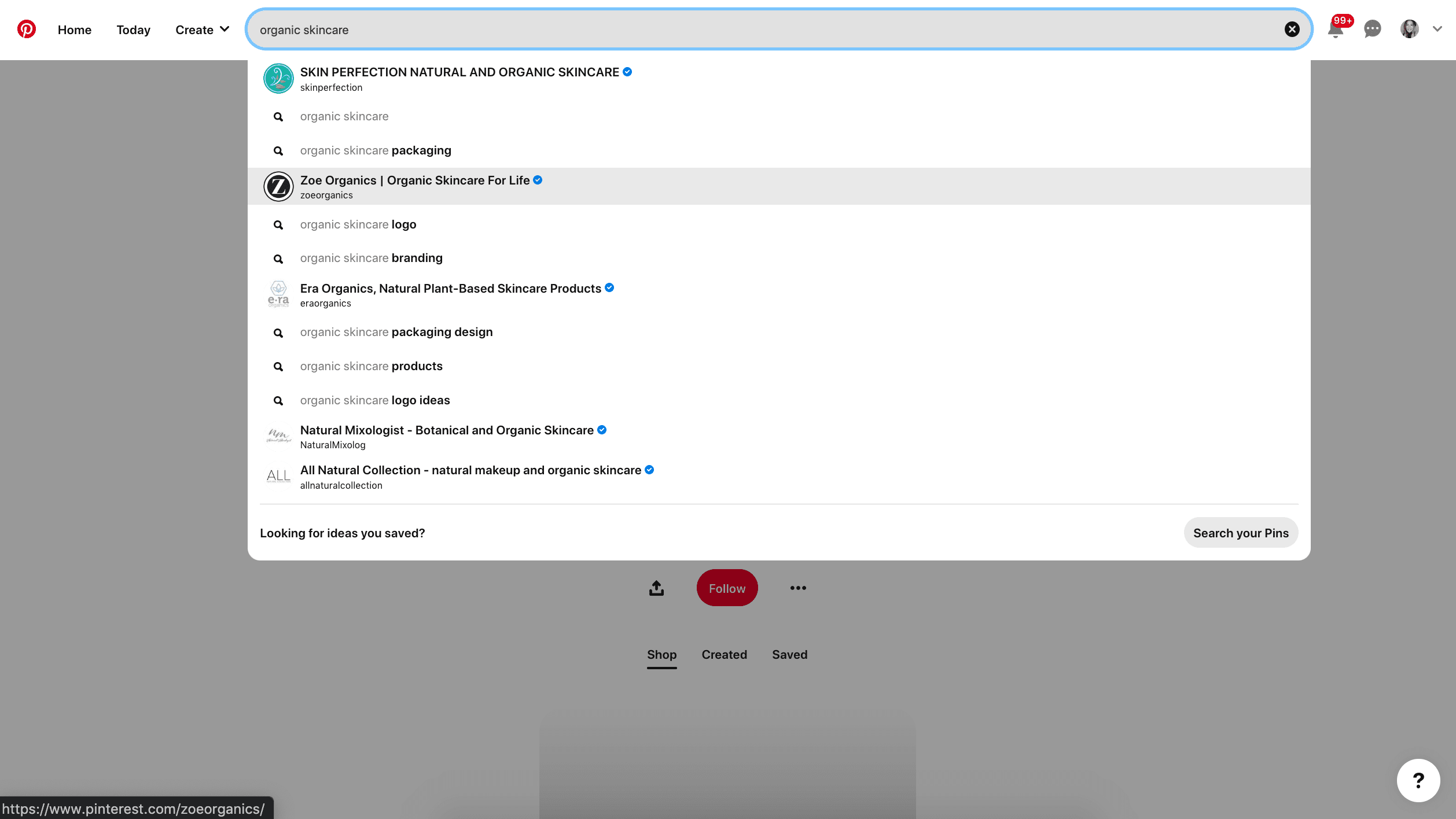This screenshot has height=819, width=1456.
Task: Open the notifications bell icon
Action: (1336, 29)
